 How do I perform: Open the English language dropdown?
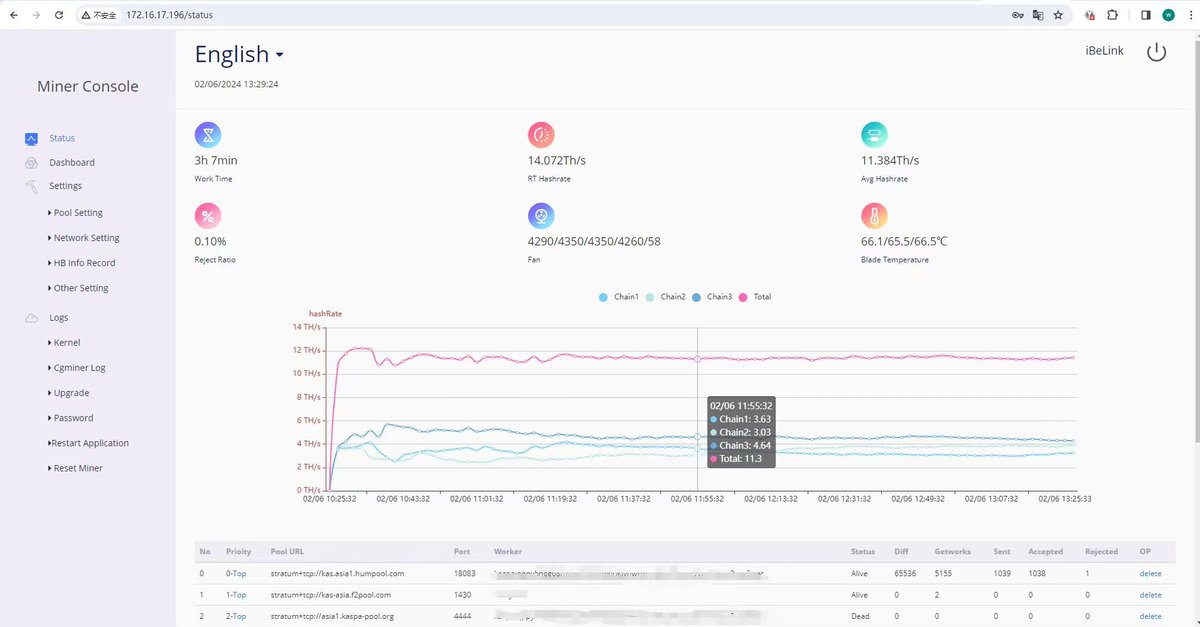pyautogui.click(x=239, y=54)
